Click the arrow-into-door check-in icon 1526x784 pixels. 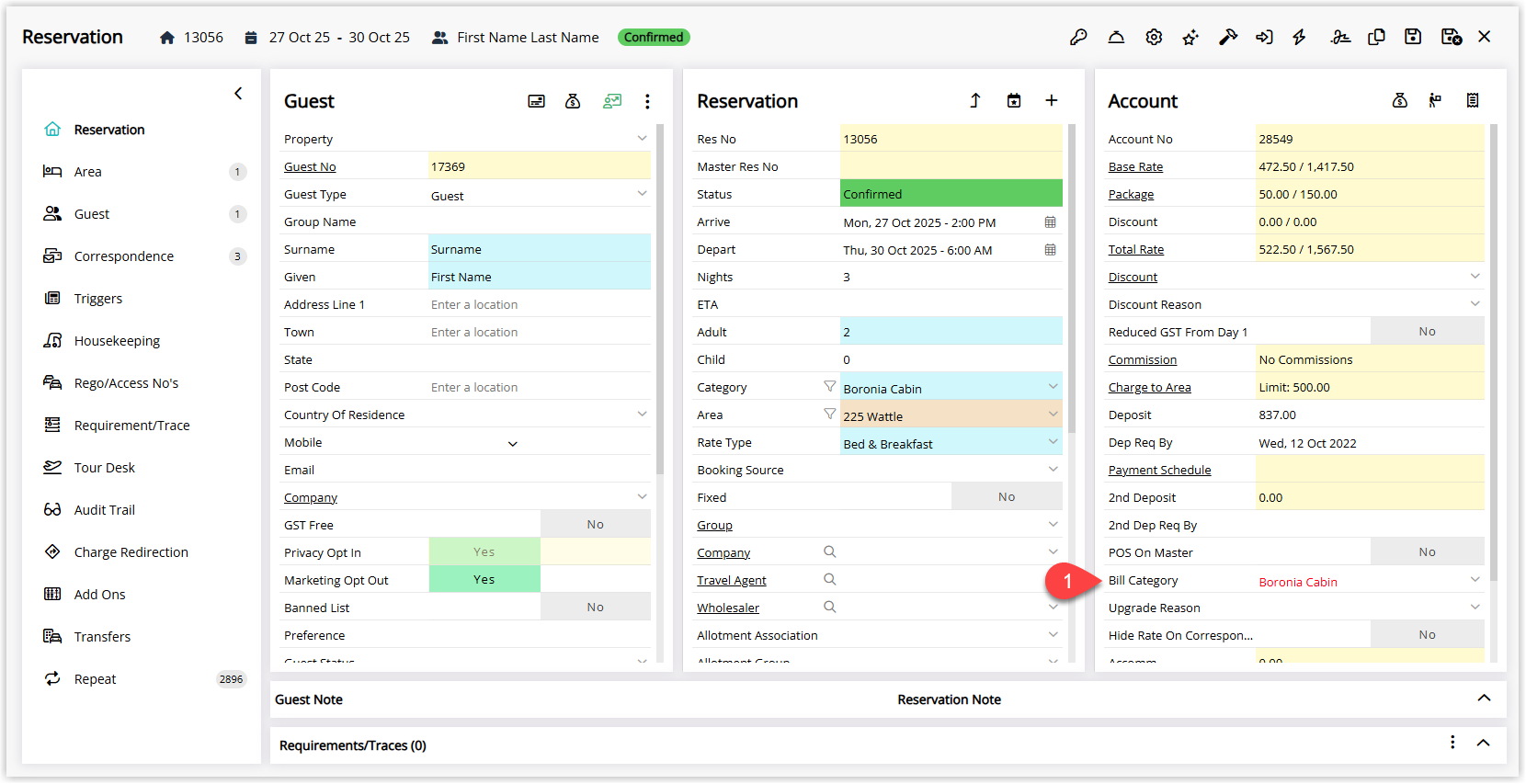(1265, 37)
